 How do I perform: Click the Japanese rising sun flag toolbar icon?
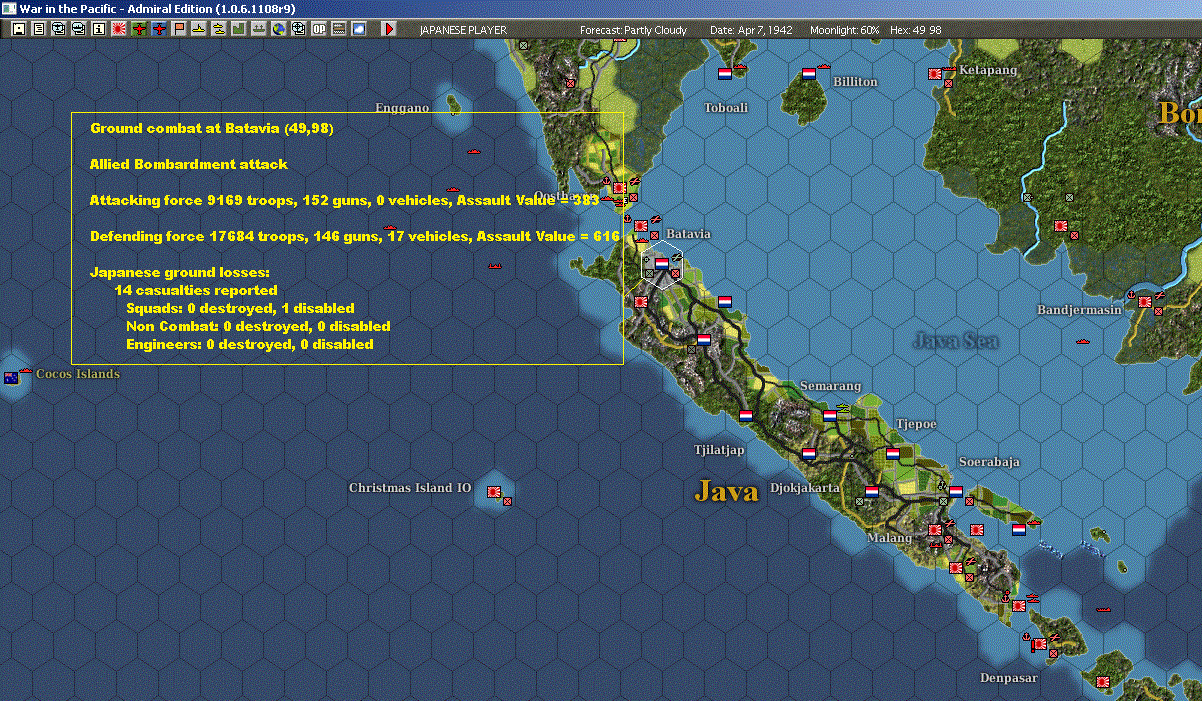click(x=118, y=29)
